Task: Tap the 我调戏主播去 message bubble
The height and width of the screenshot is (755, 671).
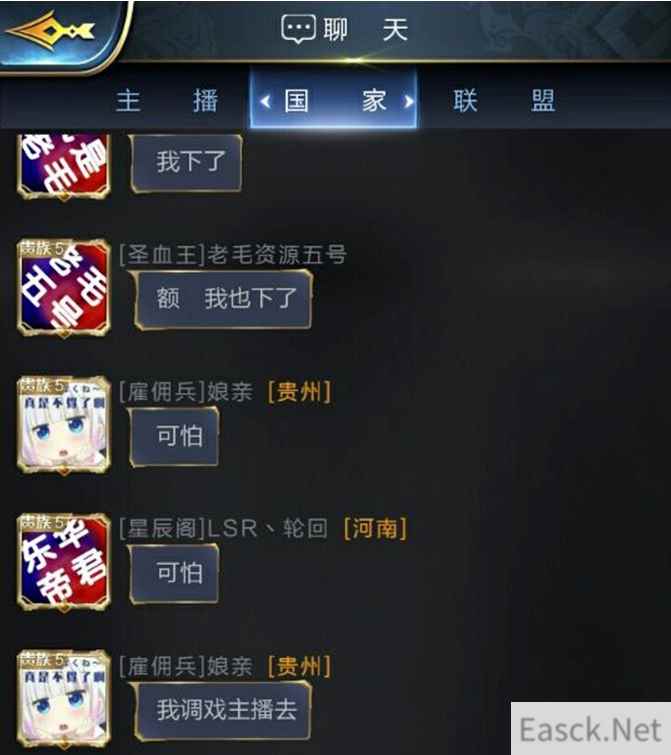Action: click(x=223, y=711)
